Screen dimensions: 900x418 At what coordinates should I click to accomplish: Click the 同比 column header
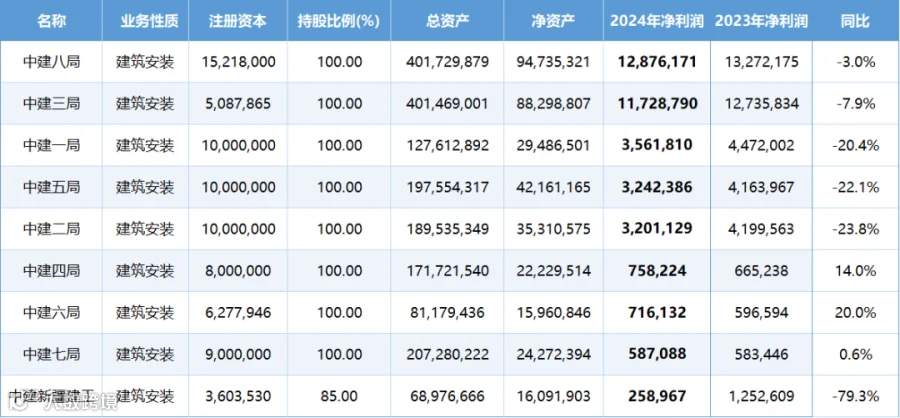click(x=855, y=21)
